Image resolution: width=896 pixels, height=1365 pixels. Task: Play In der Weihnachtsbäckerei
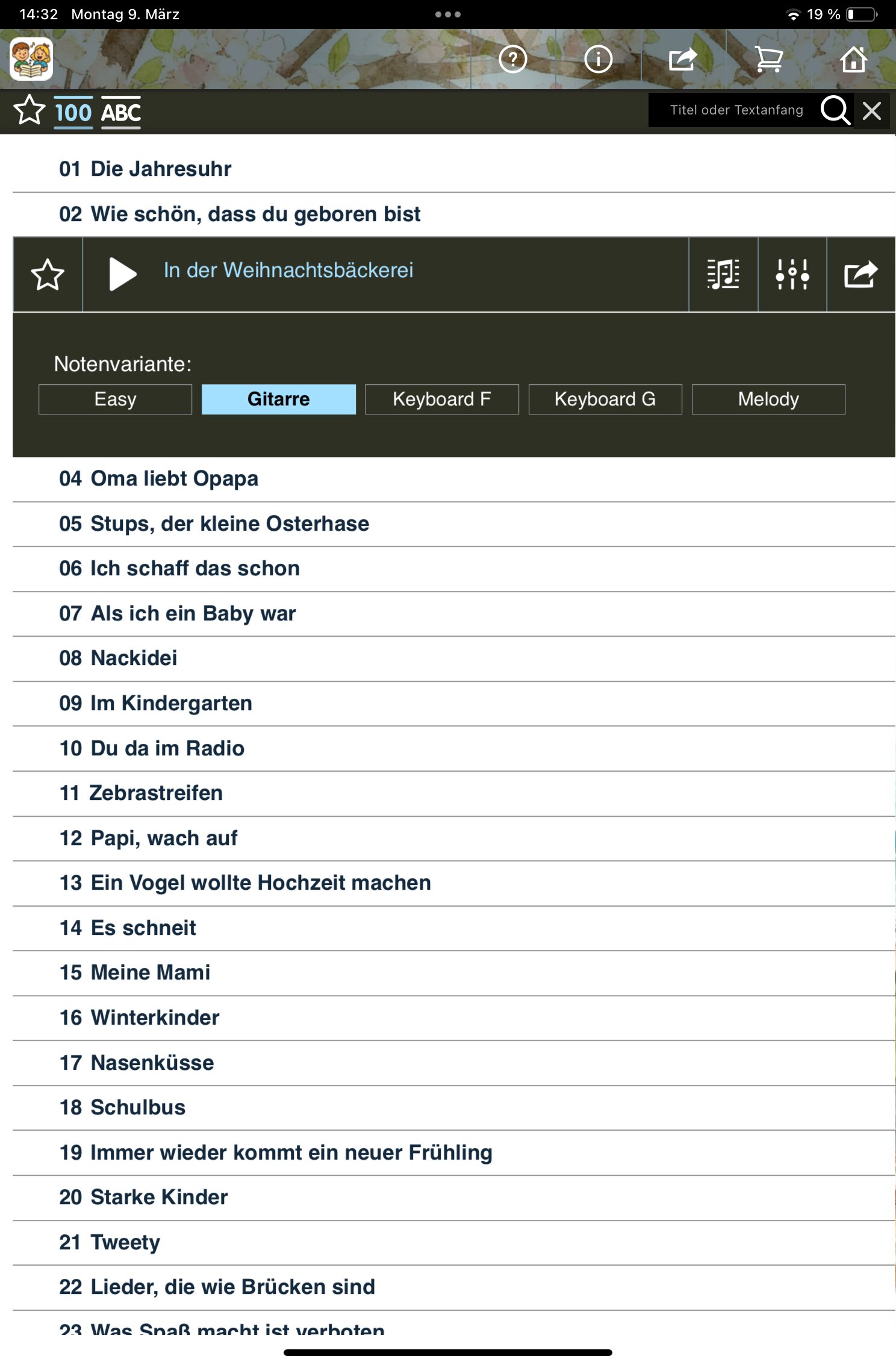point(123,274)
